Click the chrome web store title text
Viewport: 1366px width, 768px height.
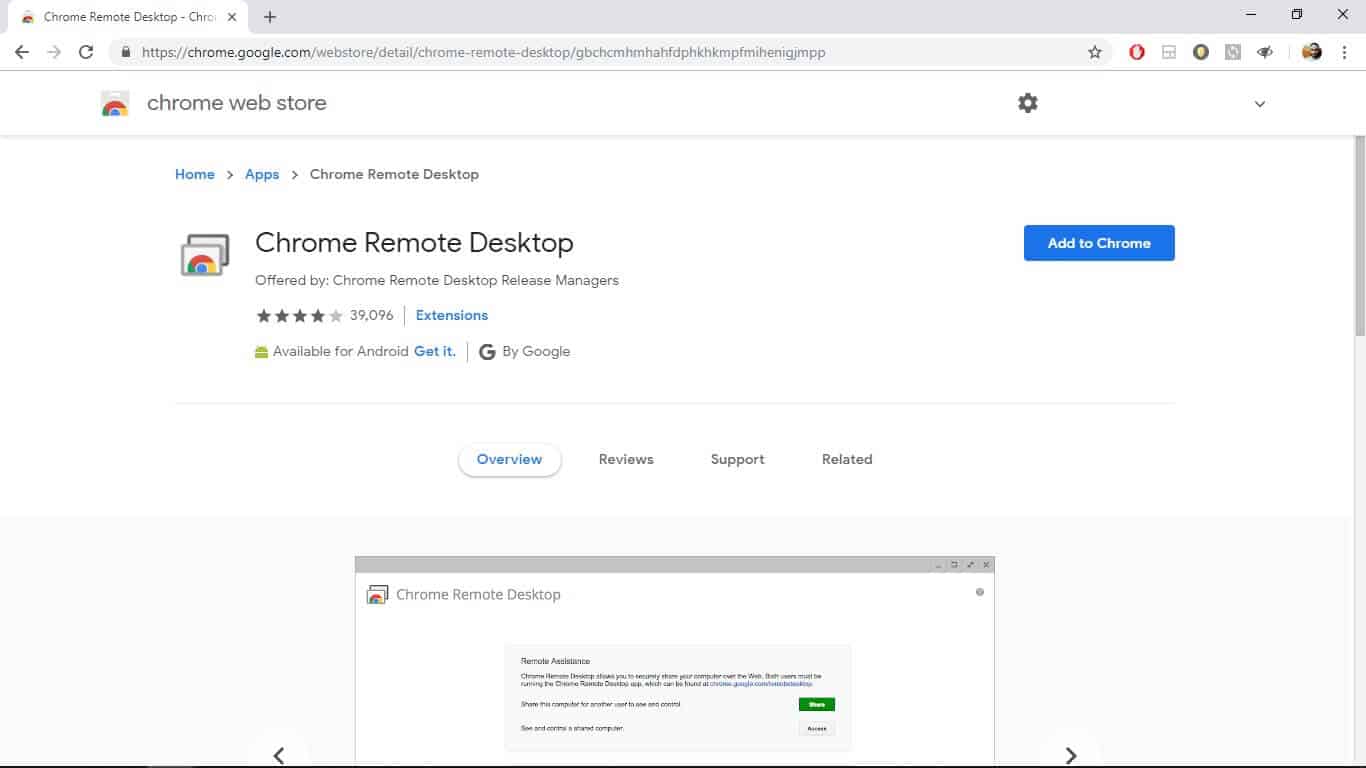tap(237, 103)
